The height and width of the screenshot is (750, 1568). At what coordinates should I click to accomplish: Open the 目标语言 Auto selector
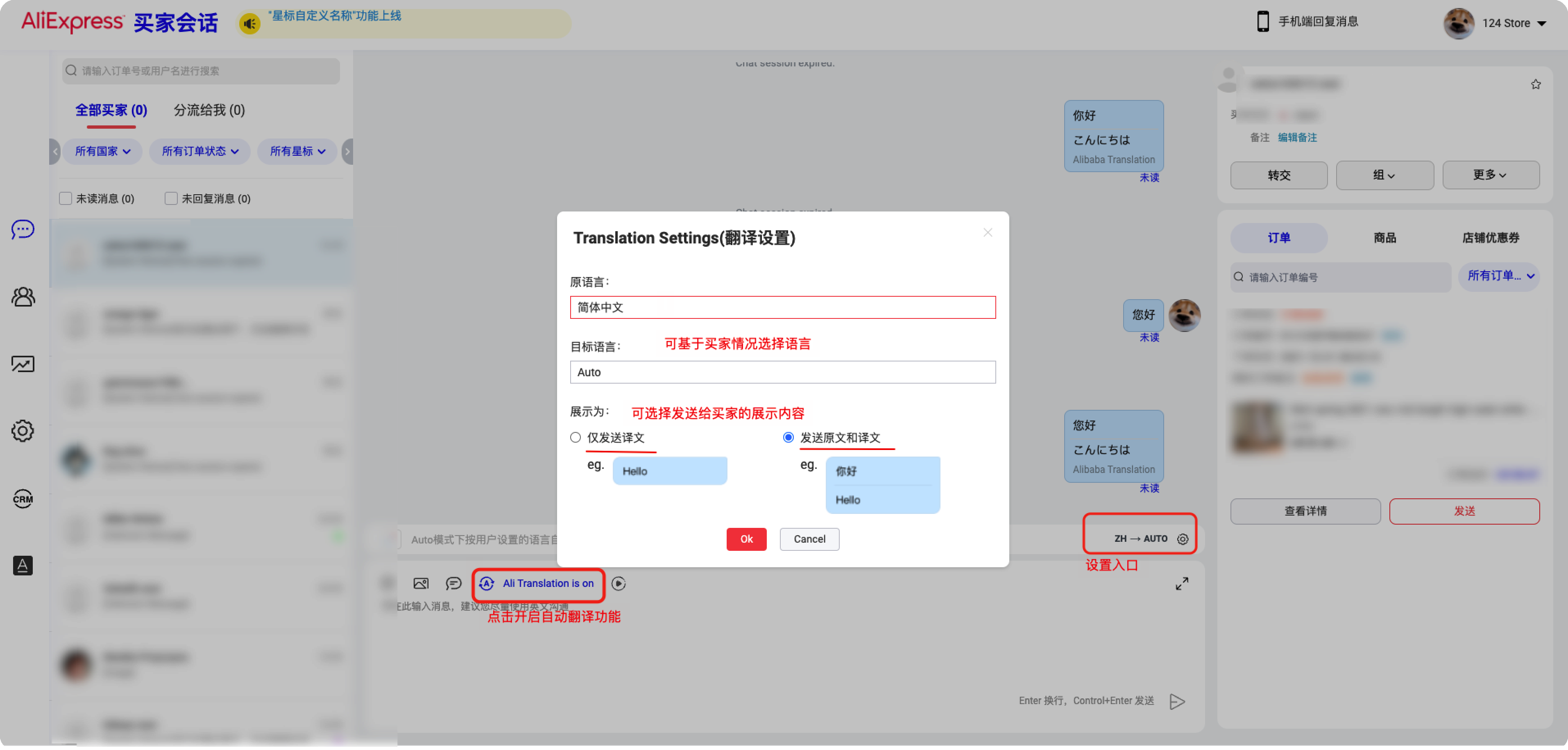pos(783,372)
